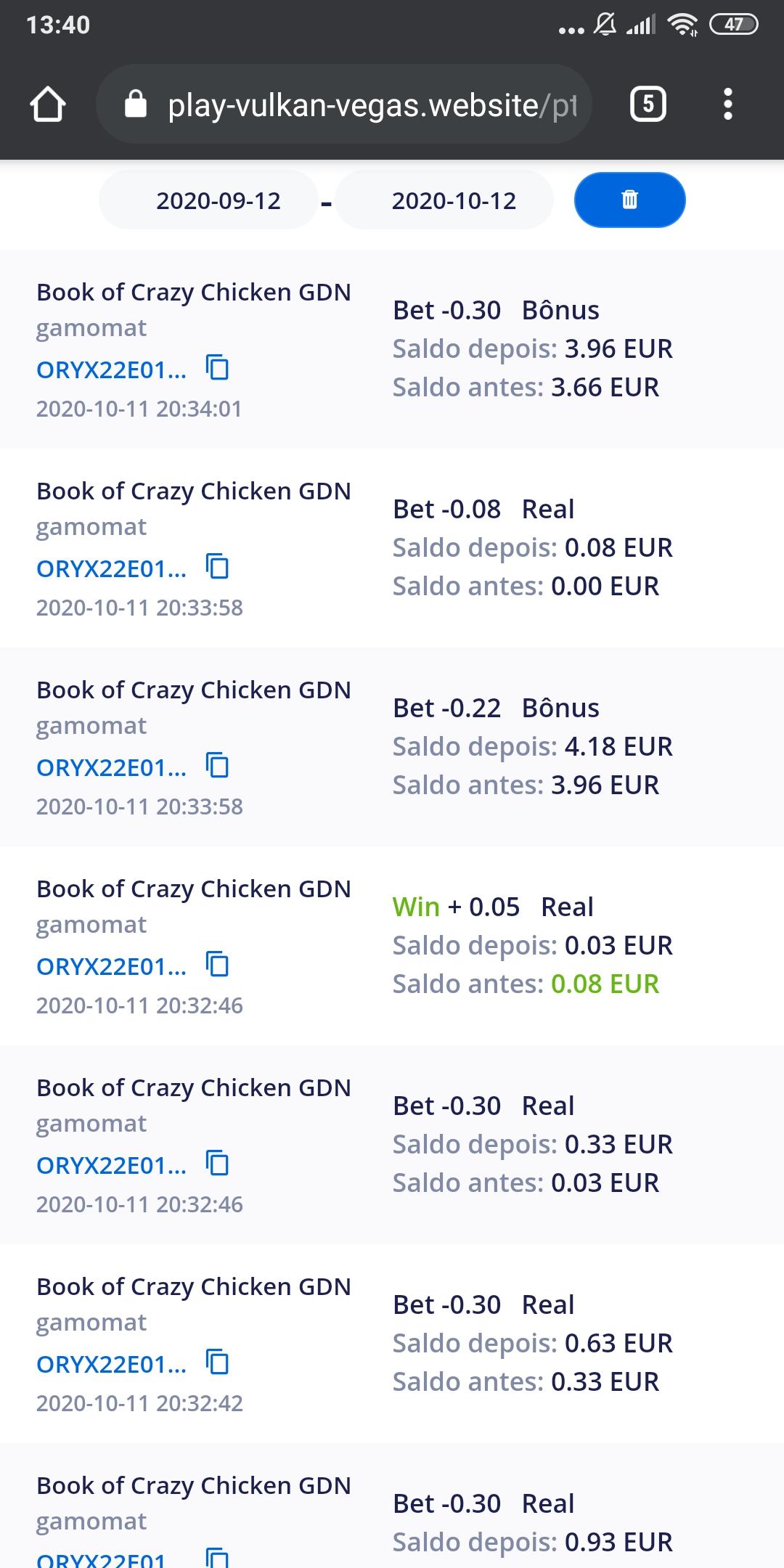This screenshot has width=784, height=1568.
Task: Tap the muted notification bell icon
Action: [605, 25]
